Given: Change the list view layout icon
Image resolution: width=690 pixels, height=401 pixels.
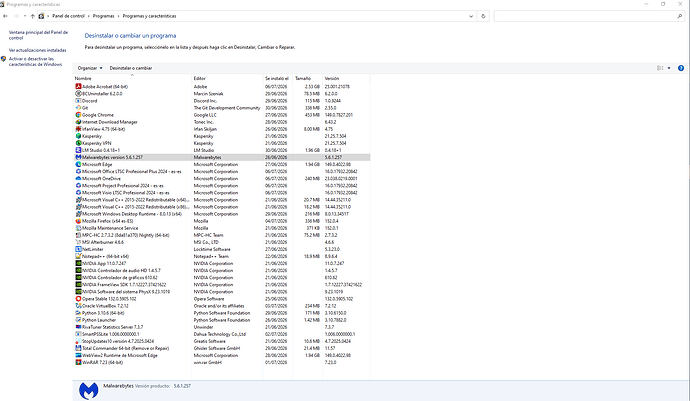Looking at the screenshot, I should 660,68.
